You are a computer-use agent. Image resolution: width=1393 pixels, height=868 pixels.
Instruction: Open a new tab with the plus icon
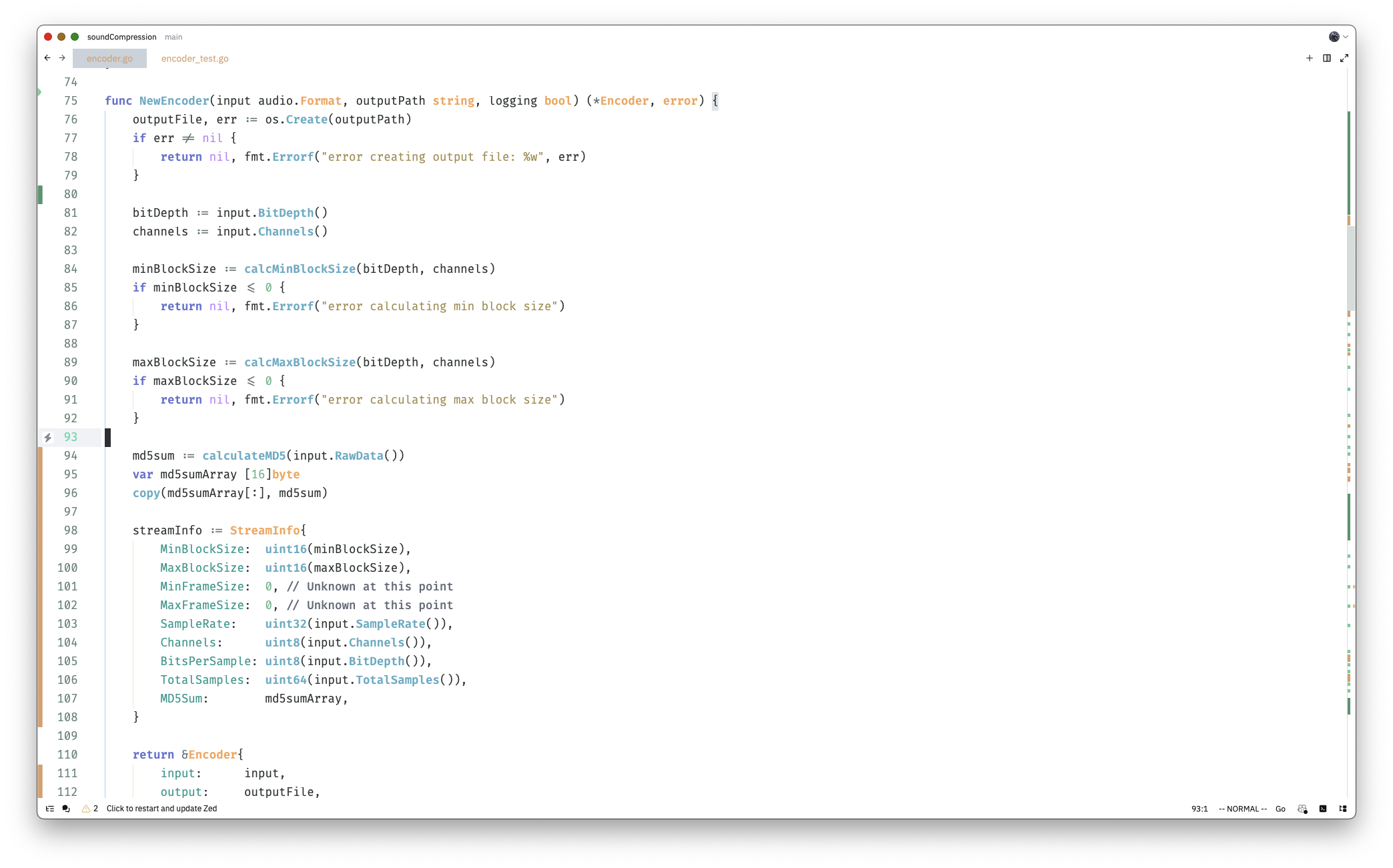(1310, 58)
